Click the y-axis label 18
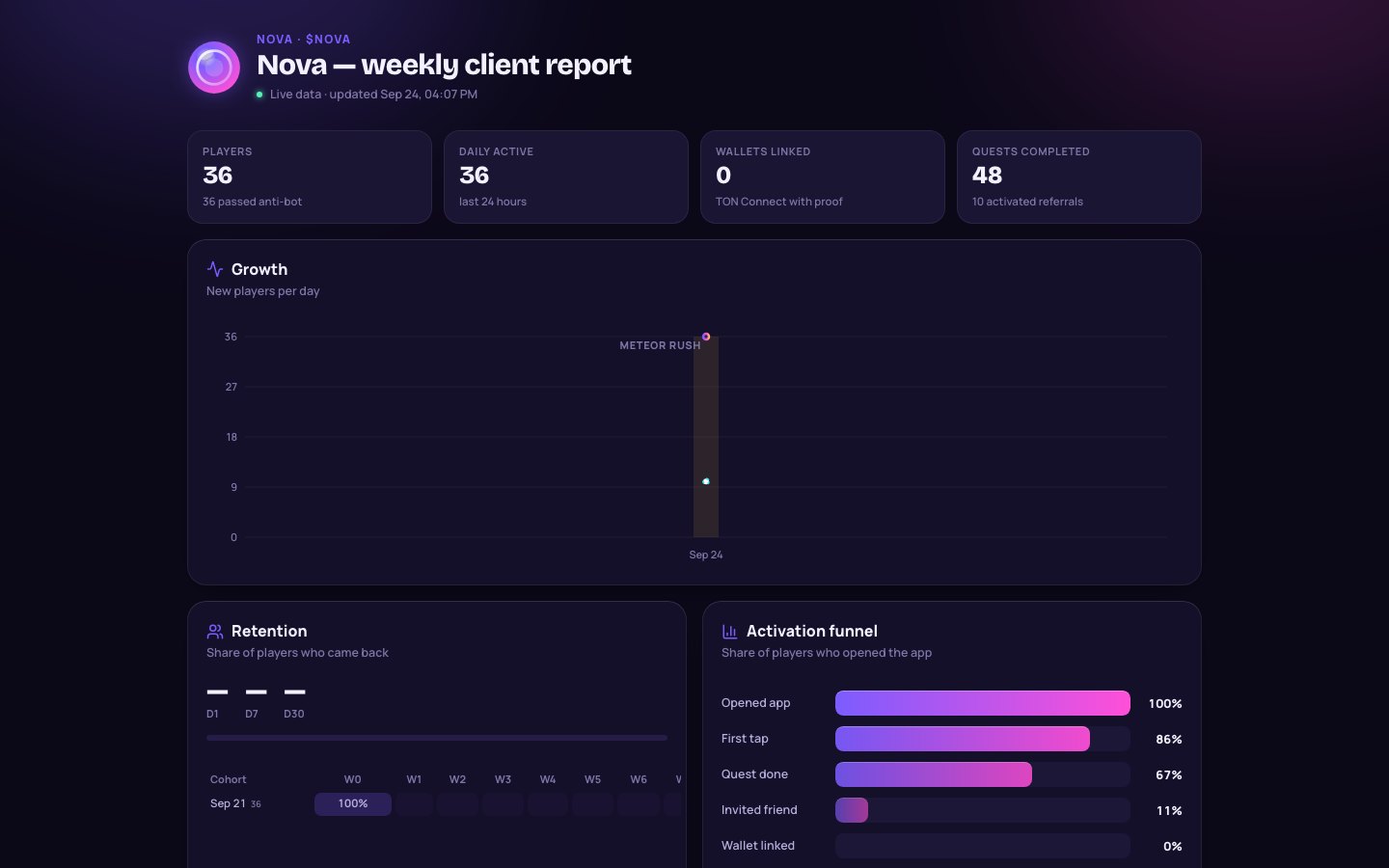 pos(231,437)
